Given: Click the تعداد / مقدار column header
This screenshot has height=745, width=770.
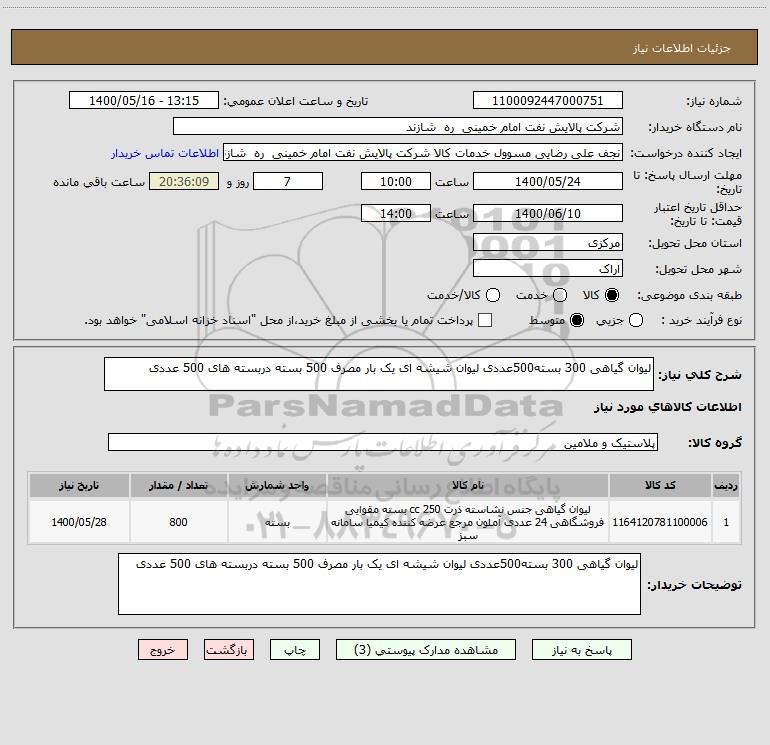Looking at the screenshot, I should click(x=178, y=485).
